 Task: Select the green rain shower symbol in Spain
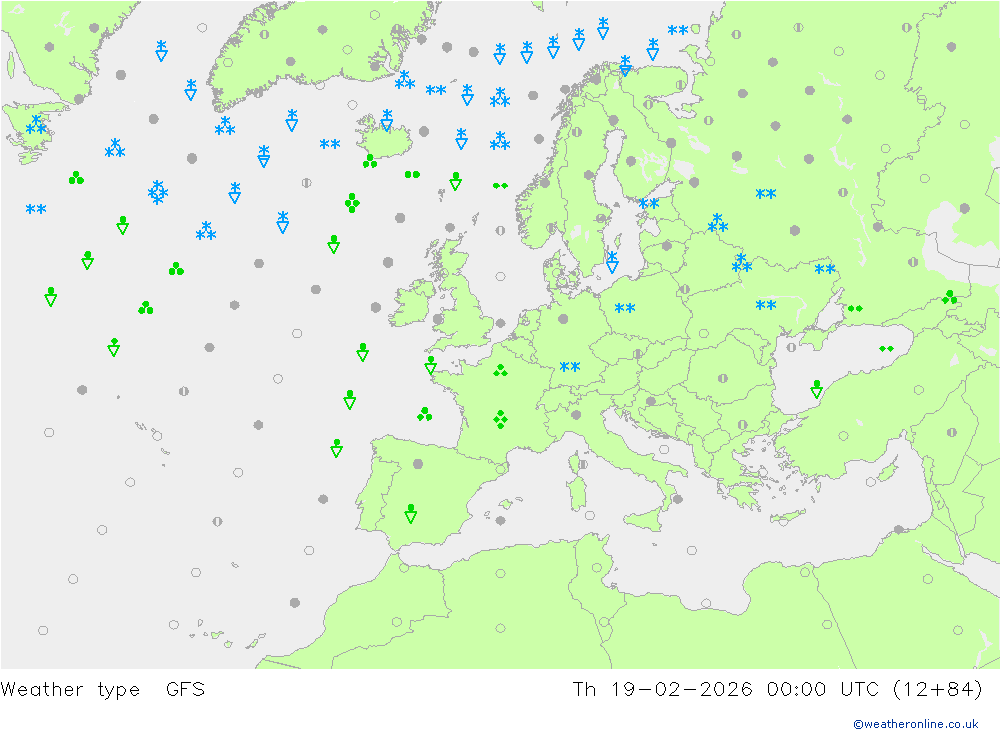[x=411, y=514]
